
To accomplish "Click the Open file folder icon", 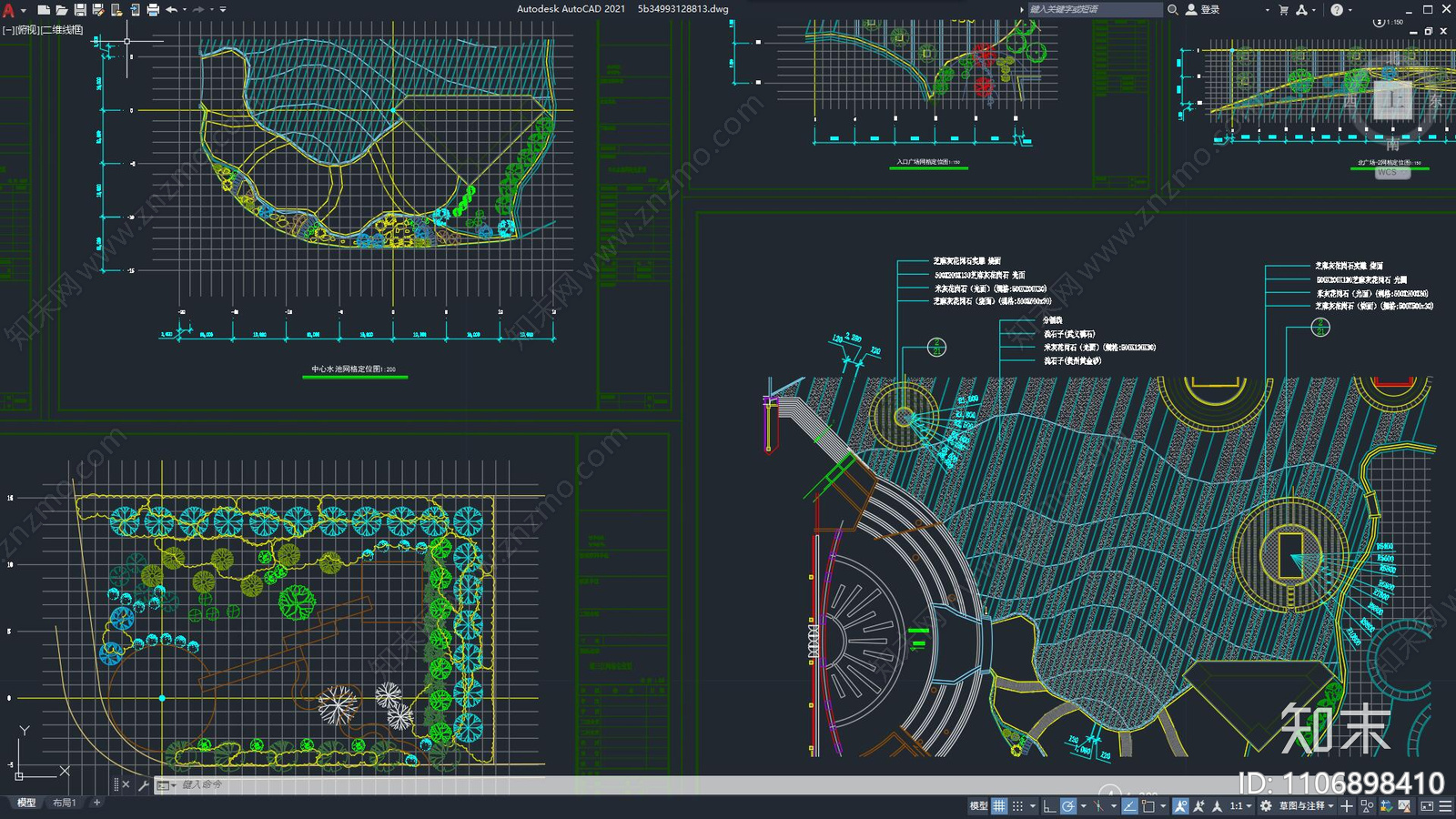I will tap(61, 10).
